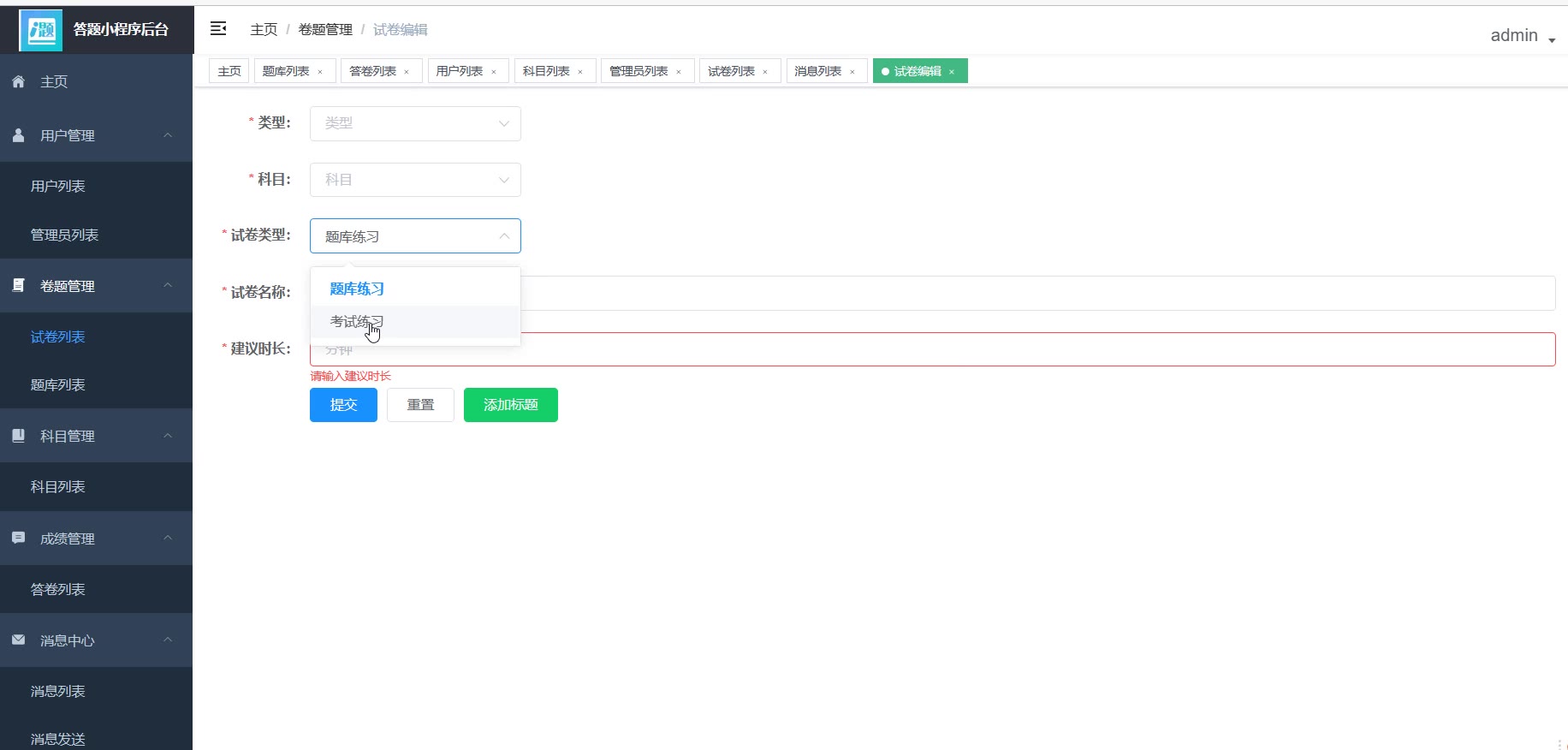Toggle the sidebar collapse hamburger icon
Image resolution: width=1568 pixels, height=750 pixels.
(x=218, y=29)
